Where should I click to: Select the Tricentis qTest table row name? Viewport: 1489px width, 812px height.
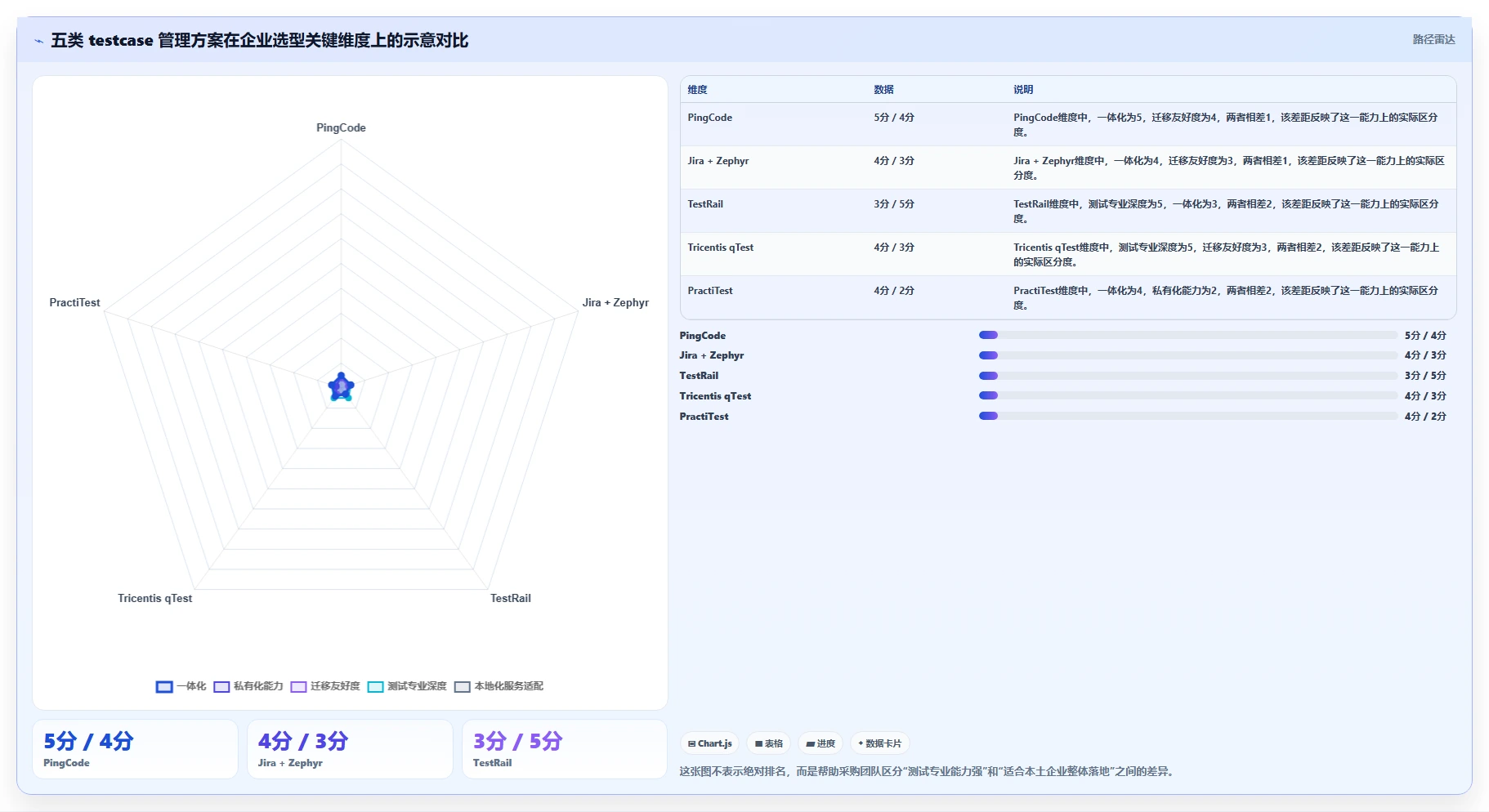[x=720, y=248]
